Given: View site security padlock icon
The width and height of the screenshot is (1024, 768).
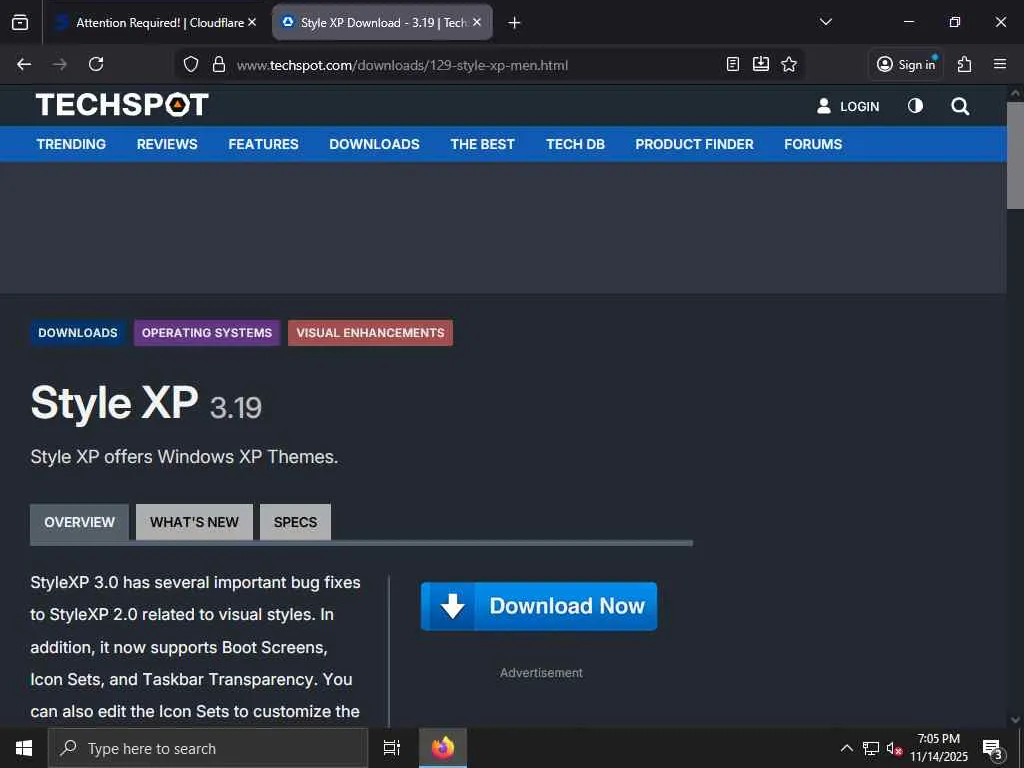Looking at the screenshot, I should click(x=219, y=65).
